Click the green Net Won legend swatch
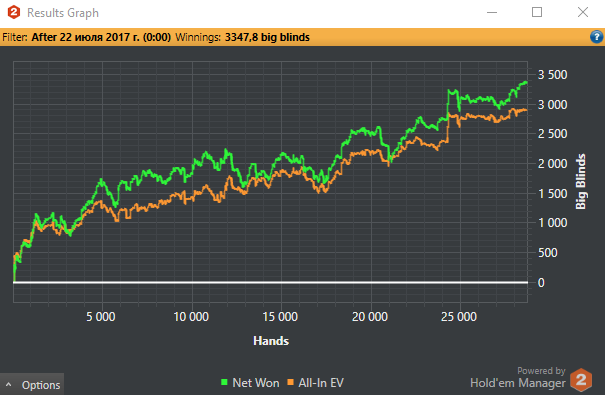 224,382
